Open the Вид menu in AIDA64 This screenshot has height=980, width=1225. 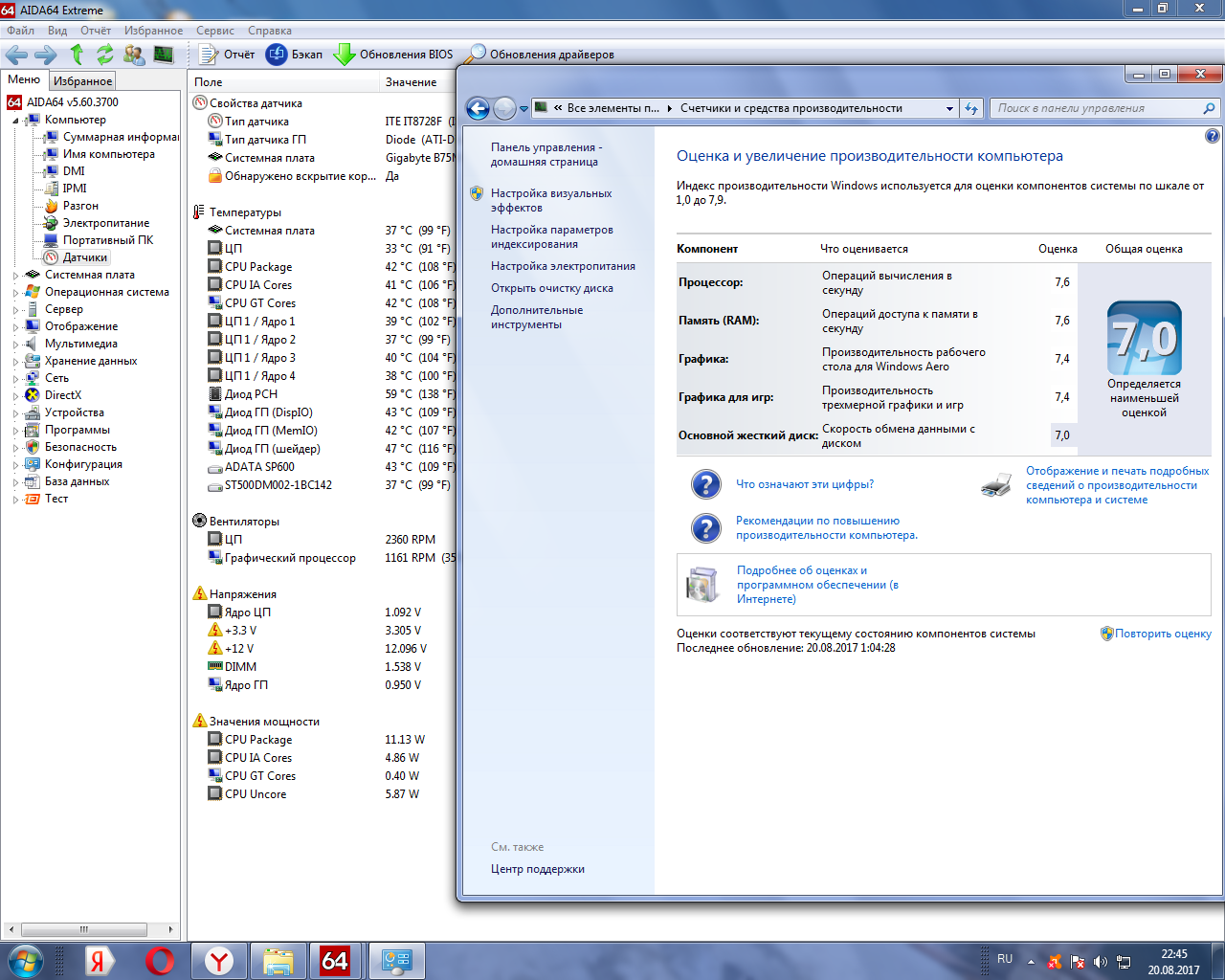57,31
